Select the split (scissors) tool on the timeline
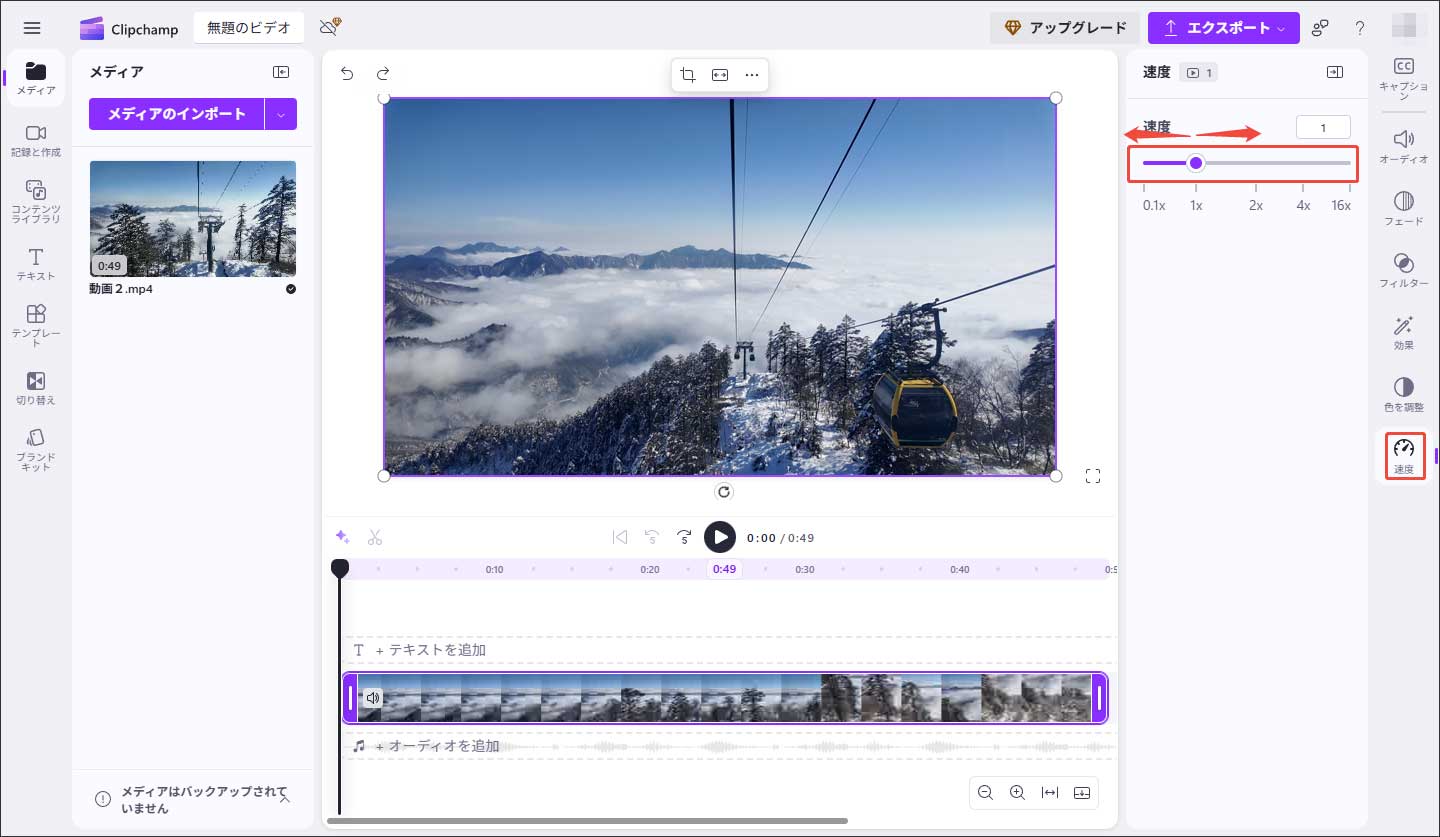 (375, 537)
